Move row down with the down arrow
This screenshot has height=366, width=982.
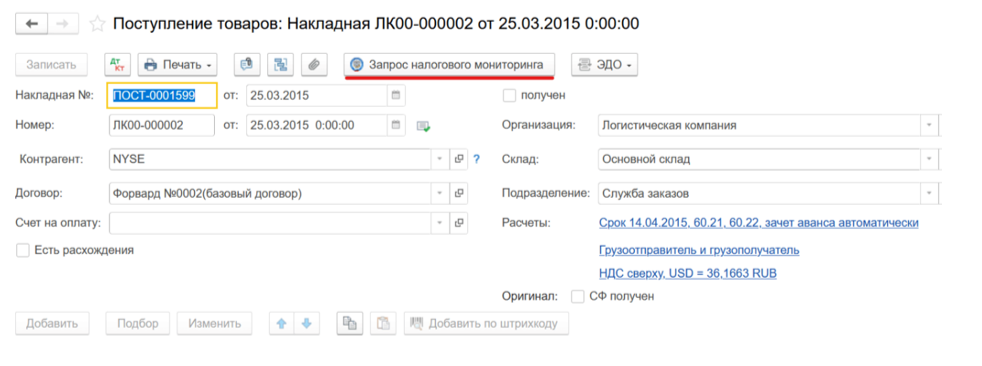[307, 324]
